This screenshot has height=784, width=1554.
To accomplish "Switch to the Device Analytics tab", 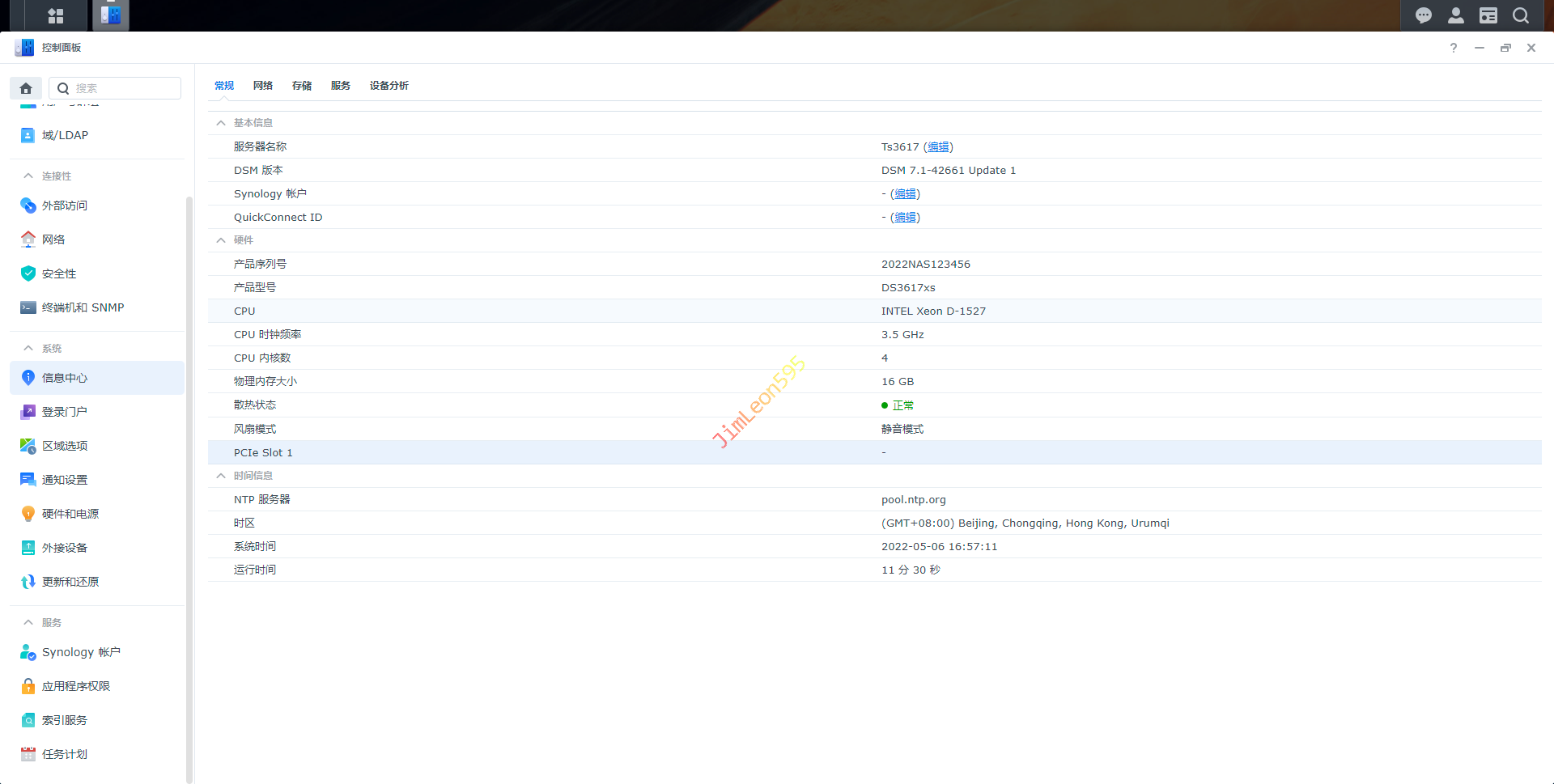I will pos(388,86).
